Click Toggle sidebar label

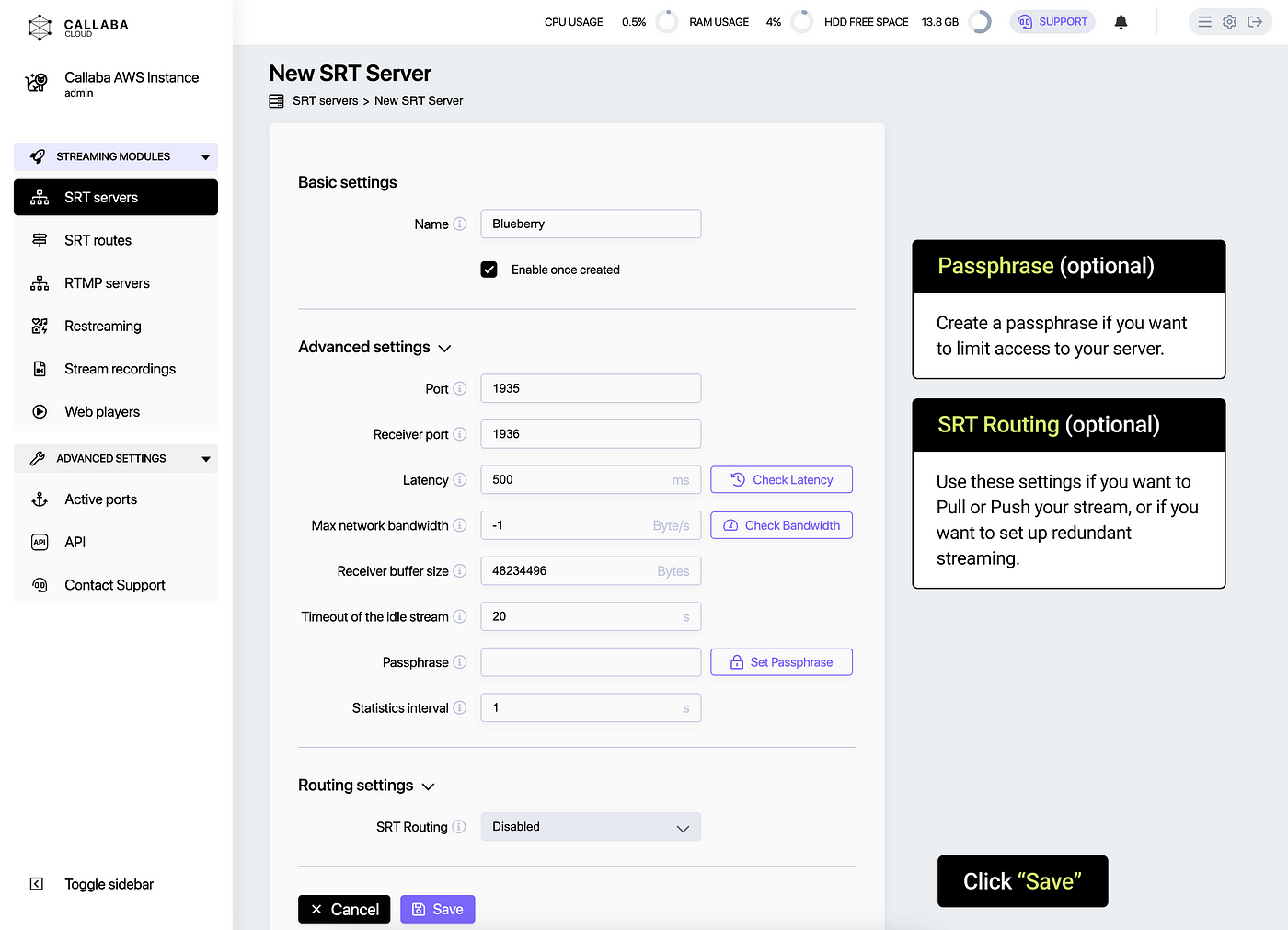point(109,884)
